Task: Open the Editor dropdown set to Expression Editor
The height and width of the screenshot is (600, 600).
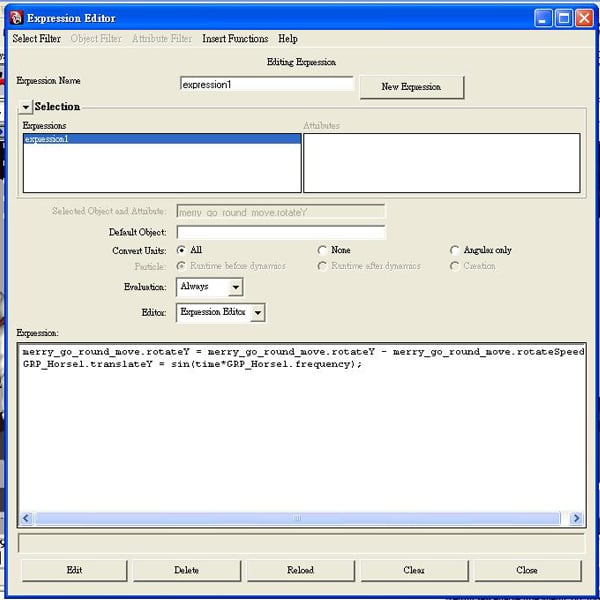Action: [220, 312]
